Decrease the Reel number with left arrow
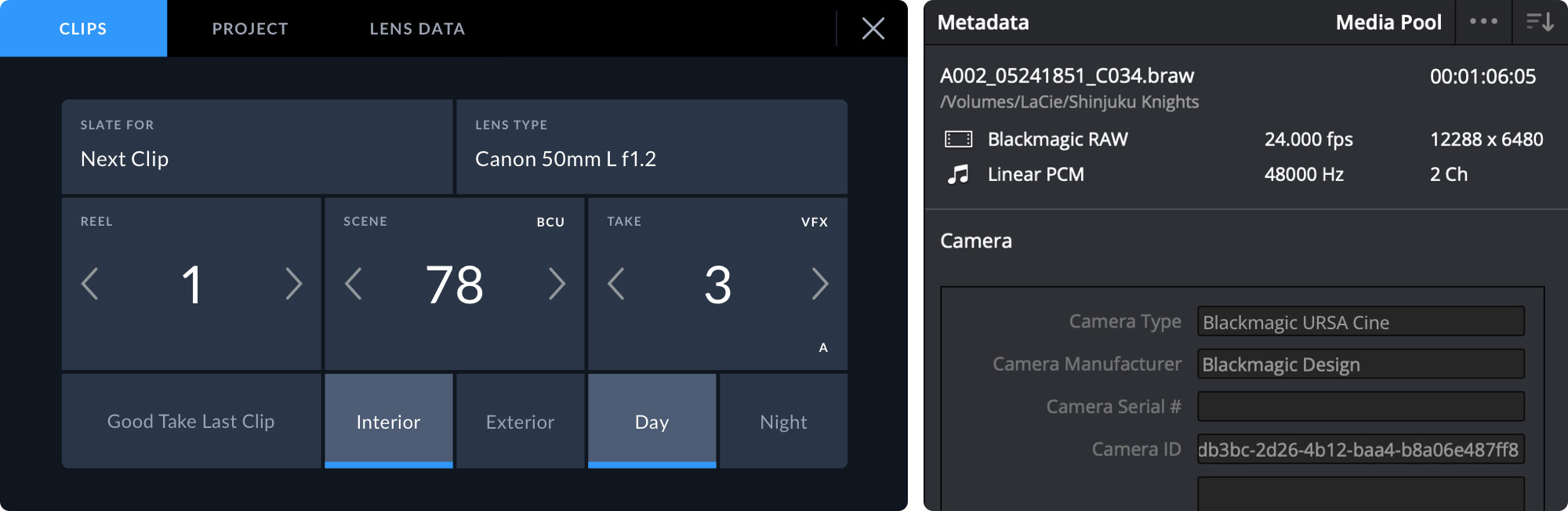This screenshot has height=511, width=1568. (90, 284)
